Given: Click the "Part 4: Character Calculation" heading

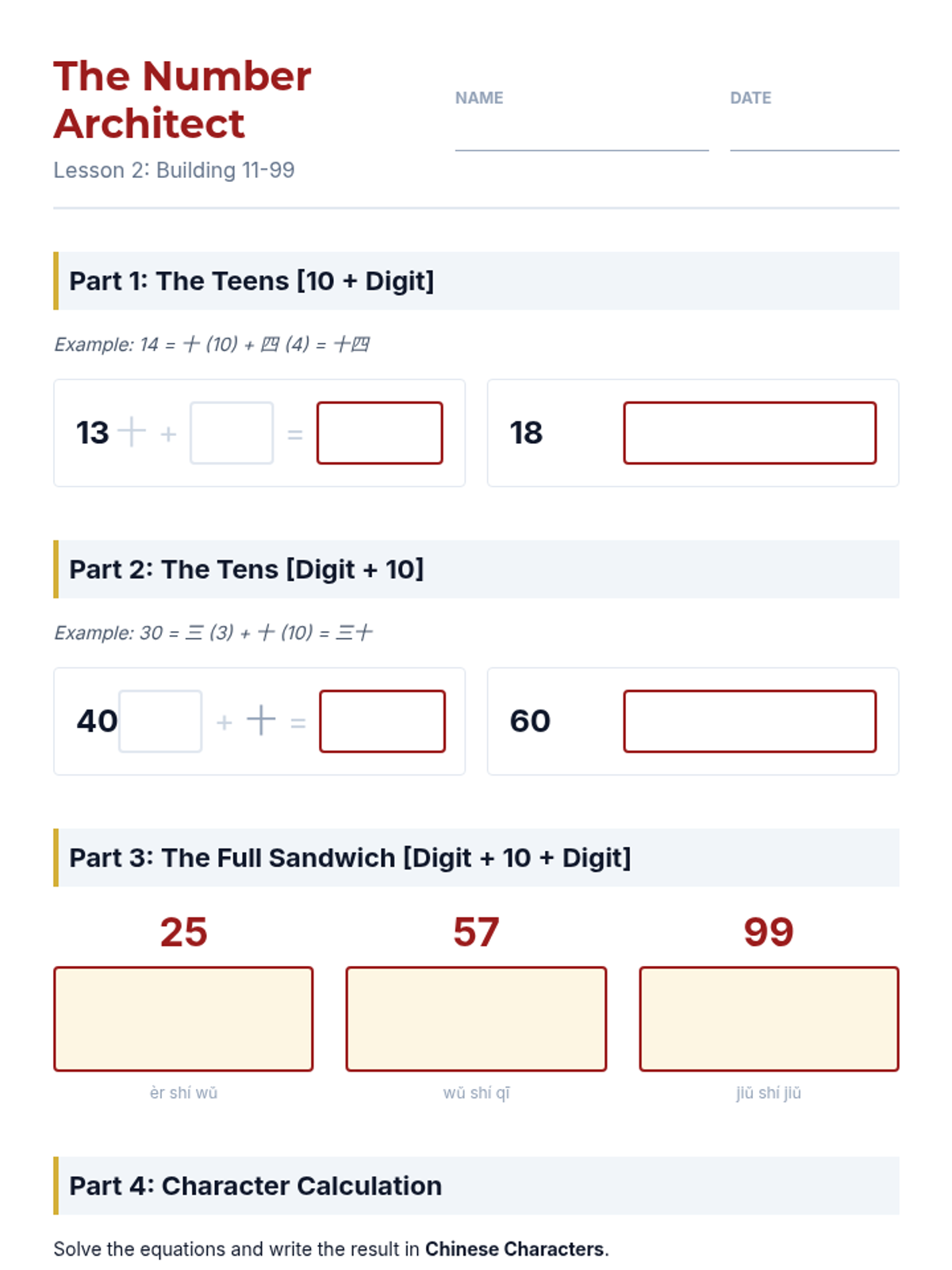Looking at the screenshot, I should pyautogui.click(x=255, y=1185).
